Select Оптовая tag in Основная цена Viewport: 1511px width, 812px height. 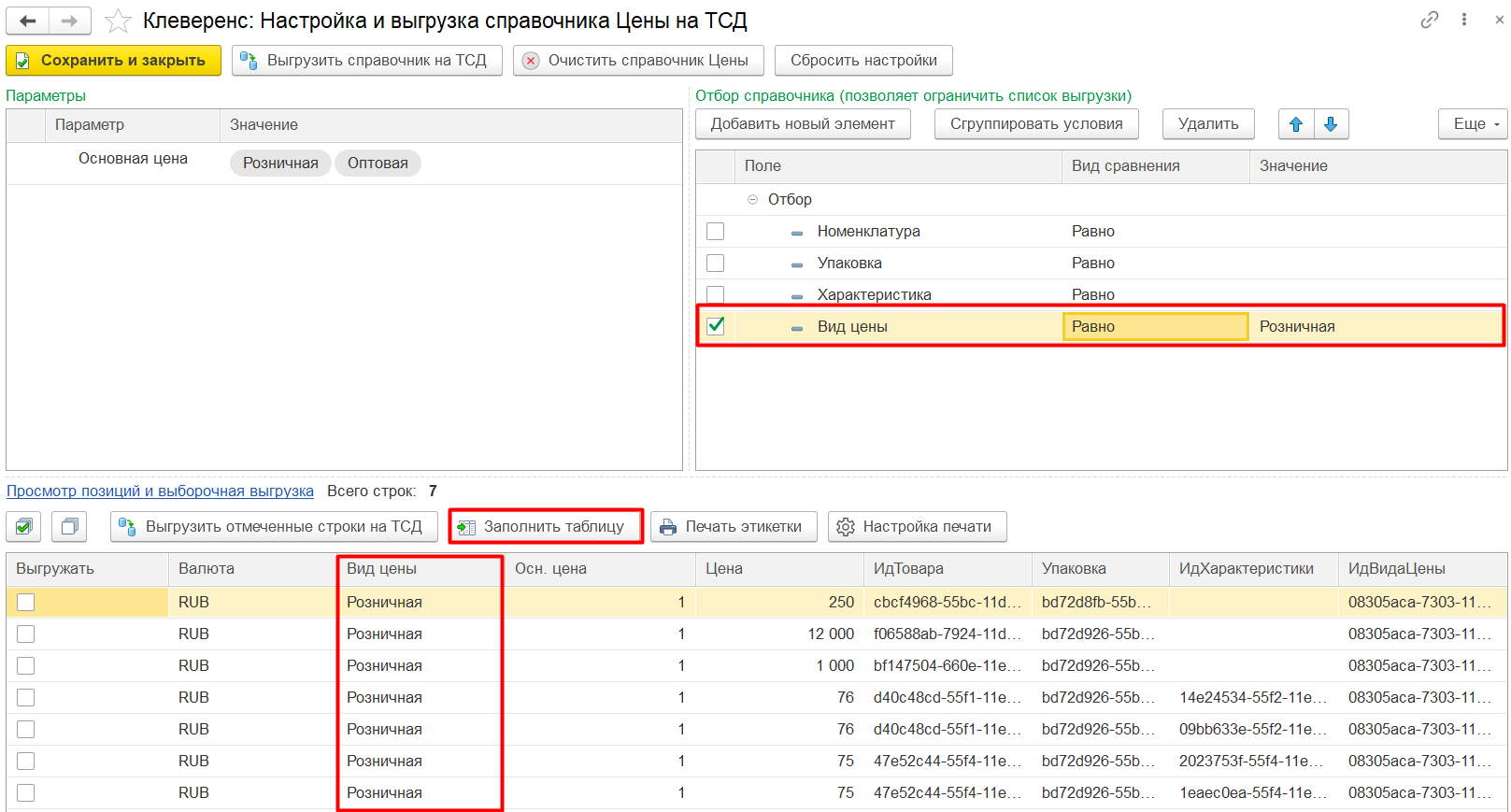(378, 164)
